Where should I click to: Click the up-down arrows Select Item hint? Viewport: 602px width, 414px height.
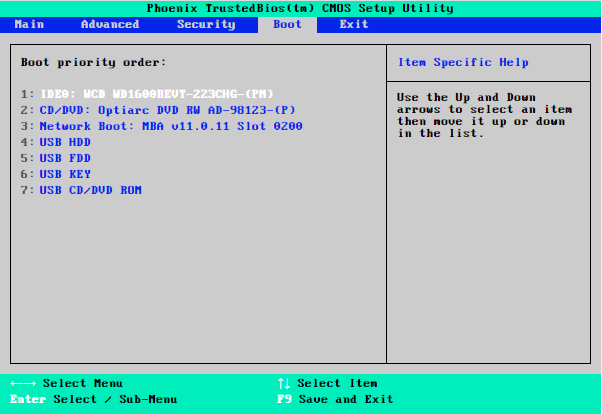click(327, 383)
